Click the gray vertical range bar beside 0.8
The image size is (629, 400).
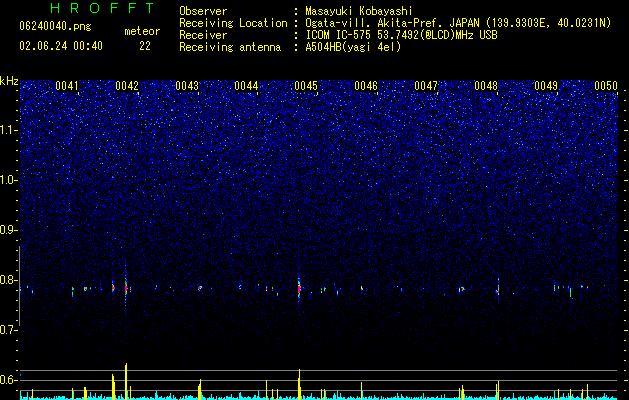click(20, 286)
